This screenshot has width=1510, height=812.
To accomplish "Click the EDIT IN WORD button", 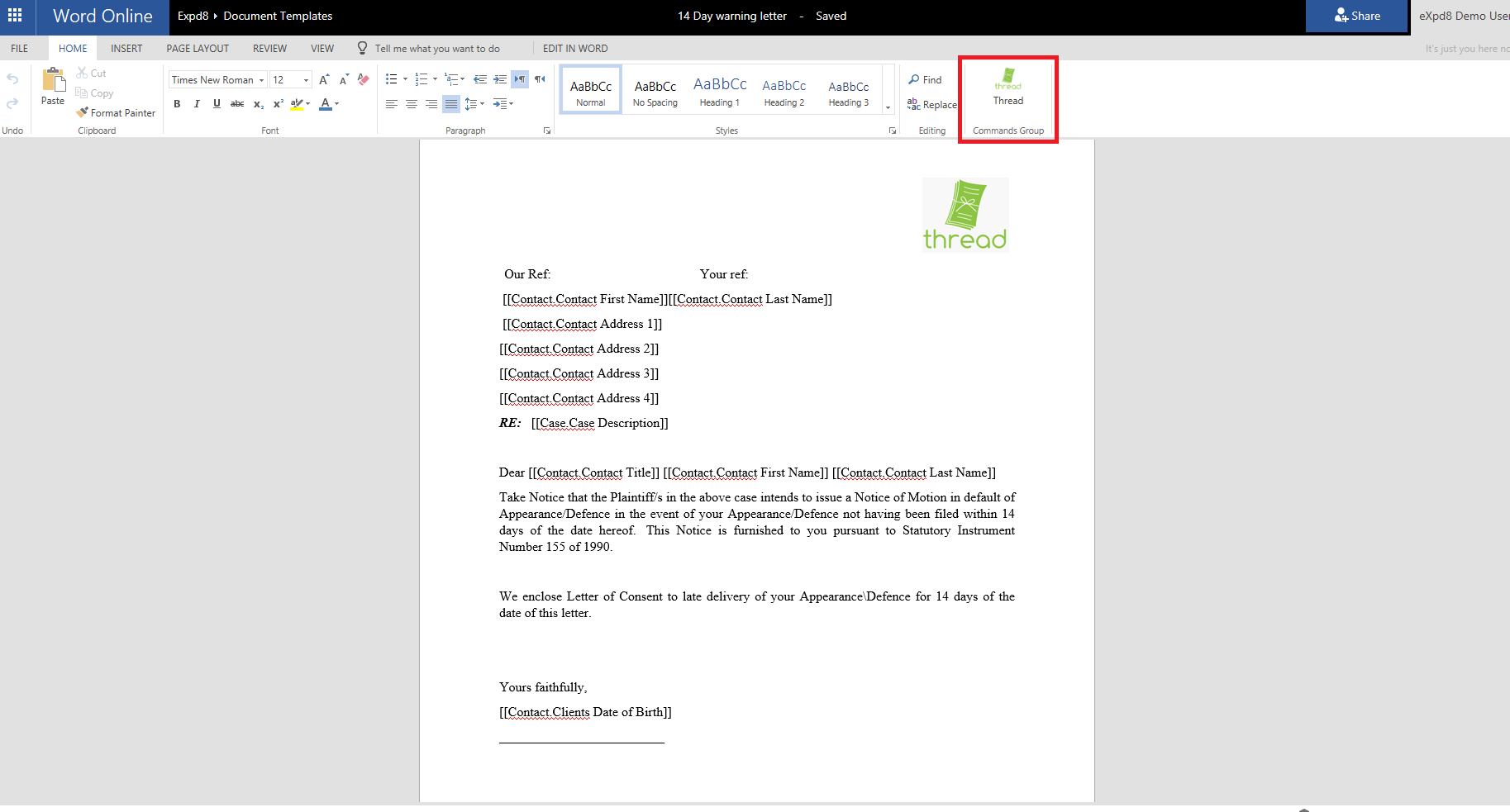I will pos(575,49).
